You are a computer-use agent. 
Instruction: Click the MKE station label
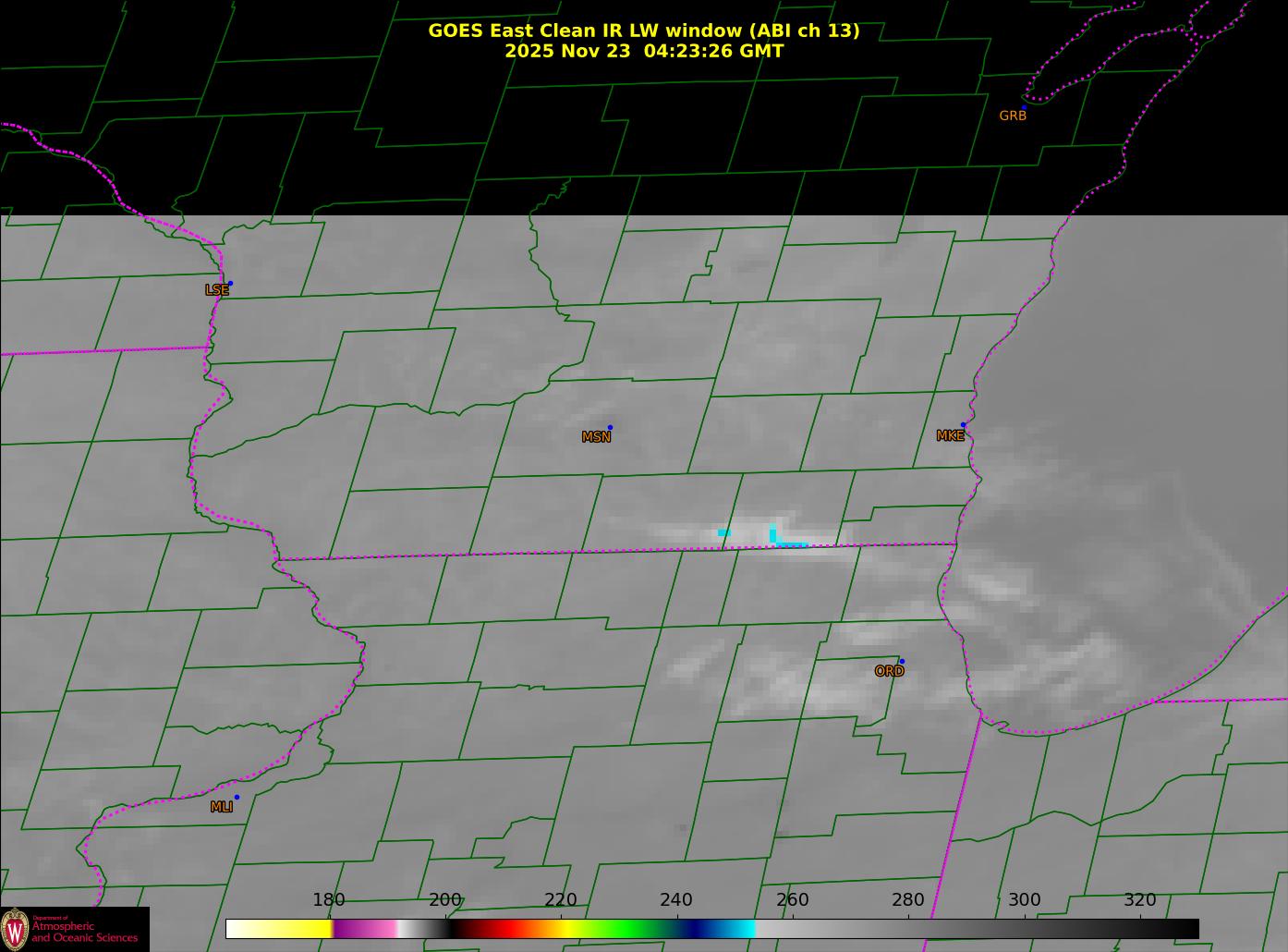coord(950,436)
